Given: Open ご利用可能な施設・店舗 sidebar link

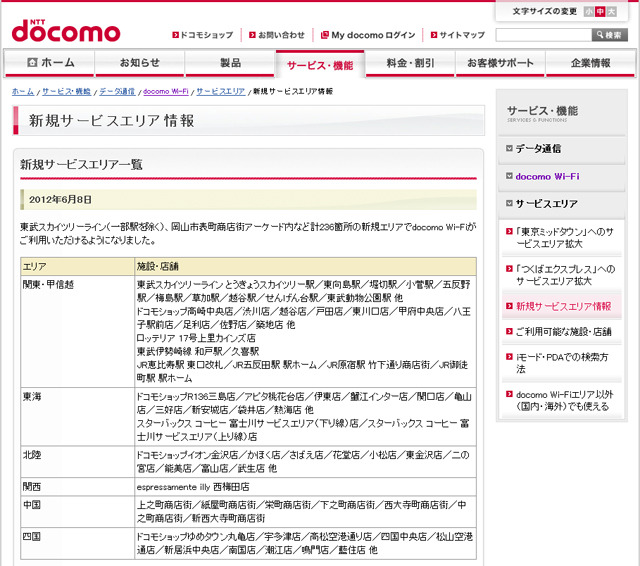Looking at the screenshot, I should pos(563,332).
